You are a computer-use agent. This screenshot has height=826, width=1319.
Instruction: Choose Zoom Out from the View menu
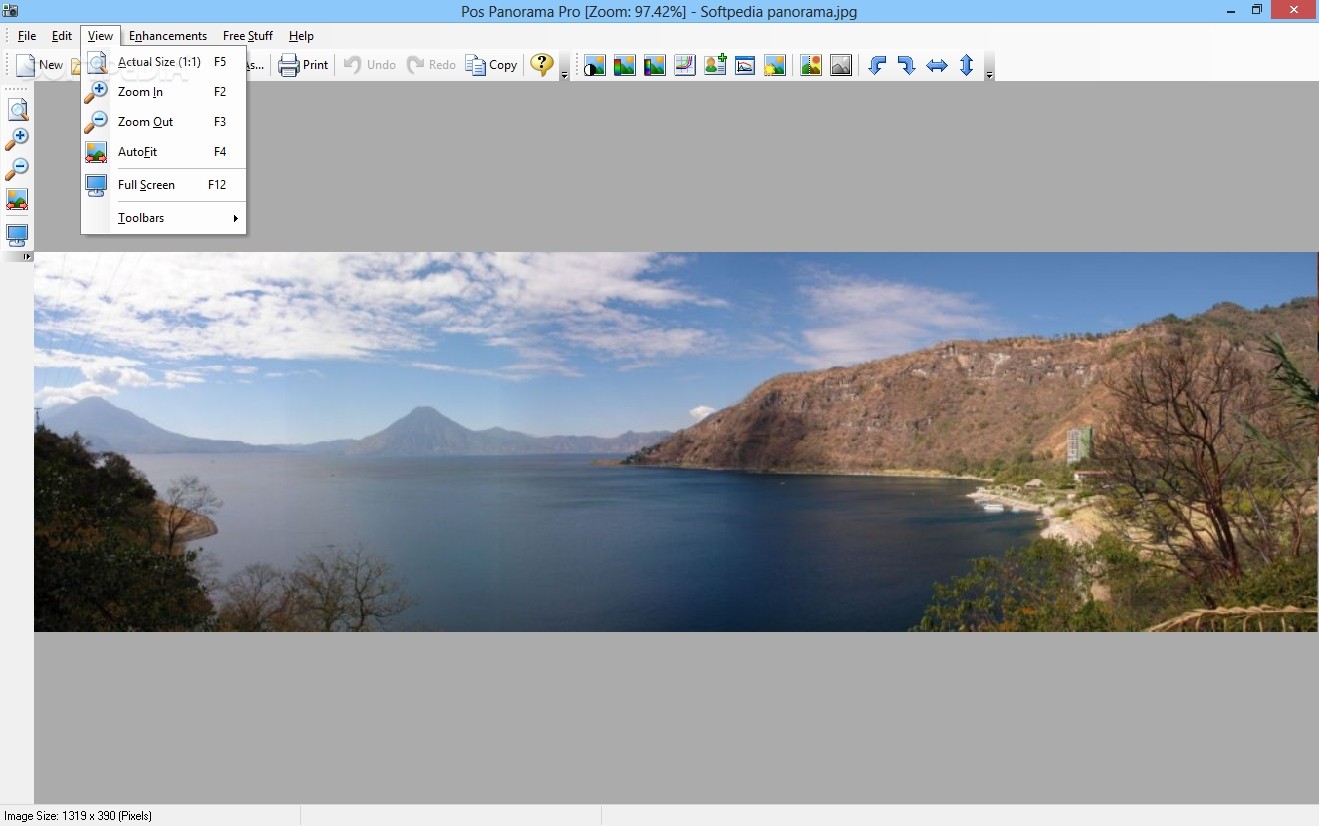164,122
